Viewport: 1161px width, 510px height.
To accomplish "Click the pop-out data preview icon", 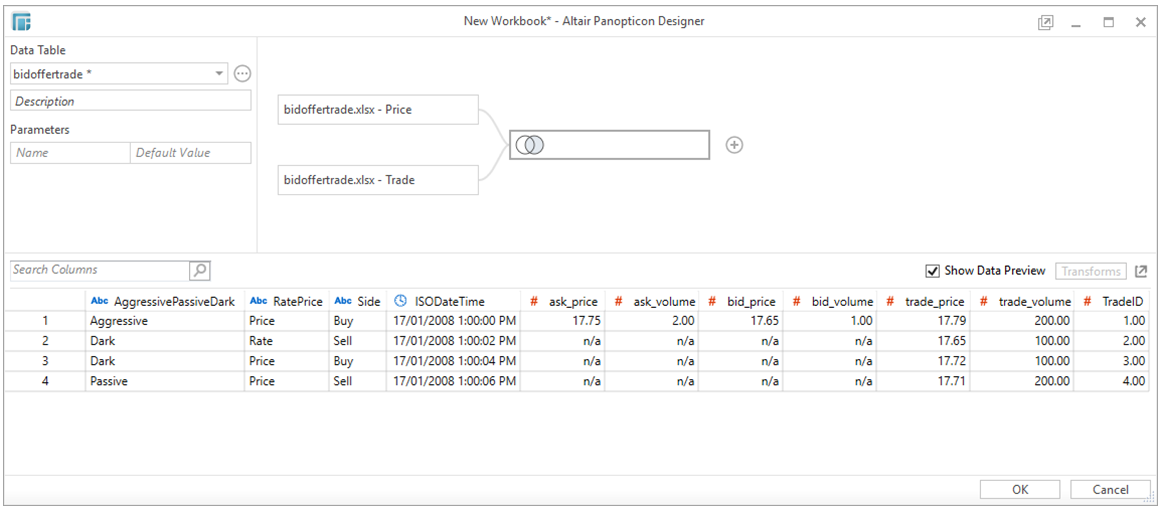I will [x=1141, y=271].
